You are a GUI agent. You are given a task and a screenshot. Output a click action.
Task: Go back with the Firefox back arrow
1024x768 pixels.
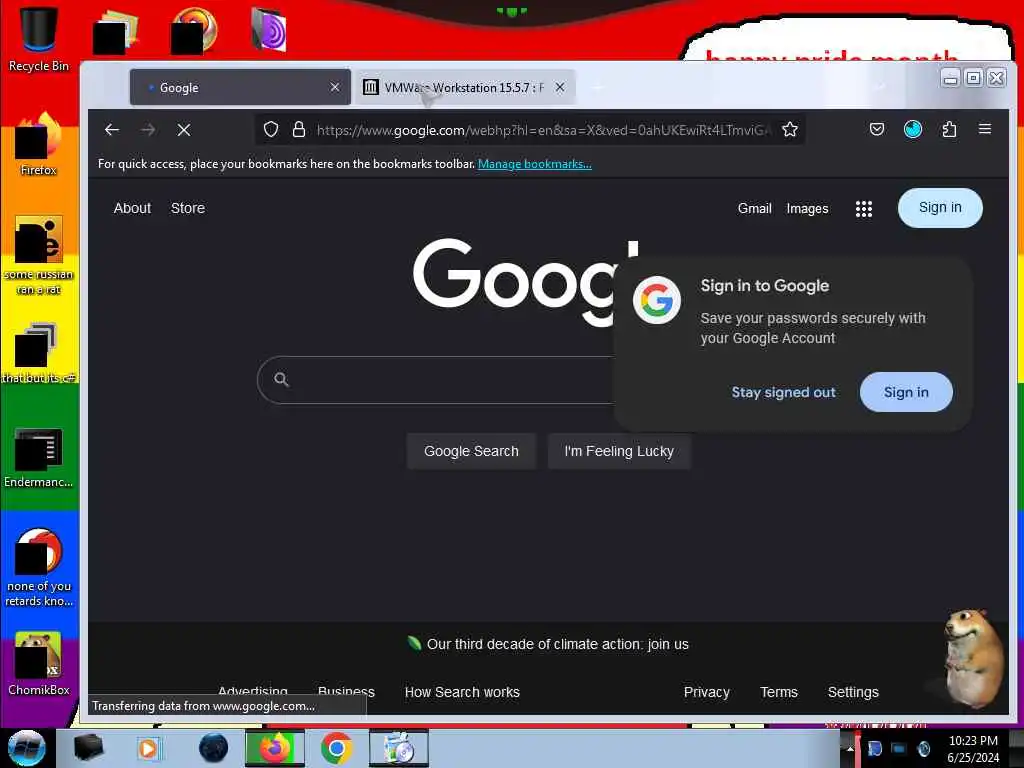[112, 130]
